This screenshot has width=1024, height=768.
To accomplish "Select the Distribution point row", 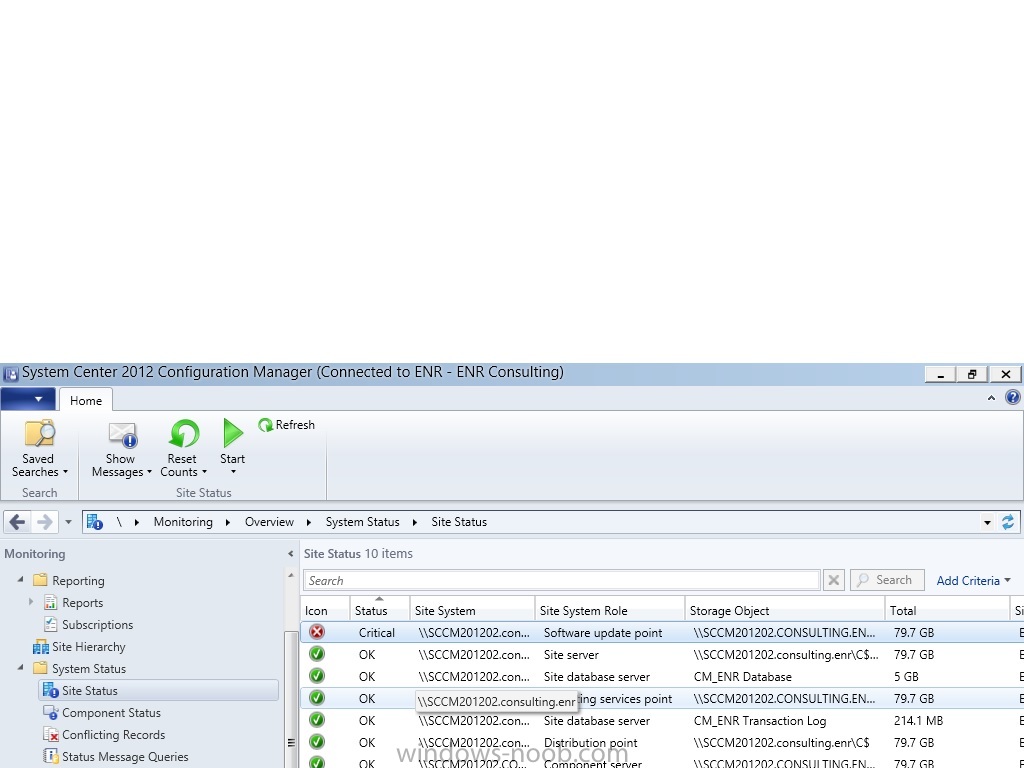I will pyautogui.click(x=662, y=743).
